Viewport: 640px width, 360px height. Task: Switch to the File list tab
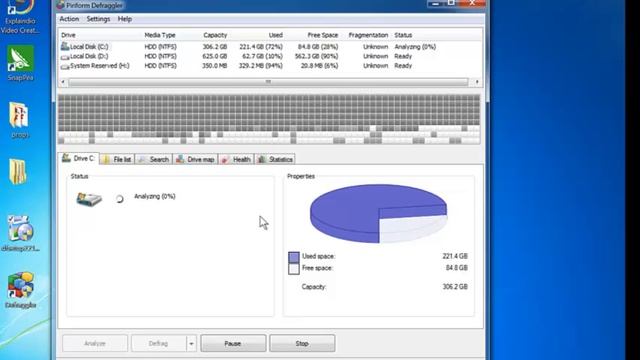click(x=117, y=159)
